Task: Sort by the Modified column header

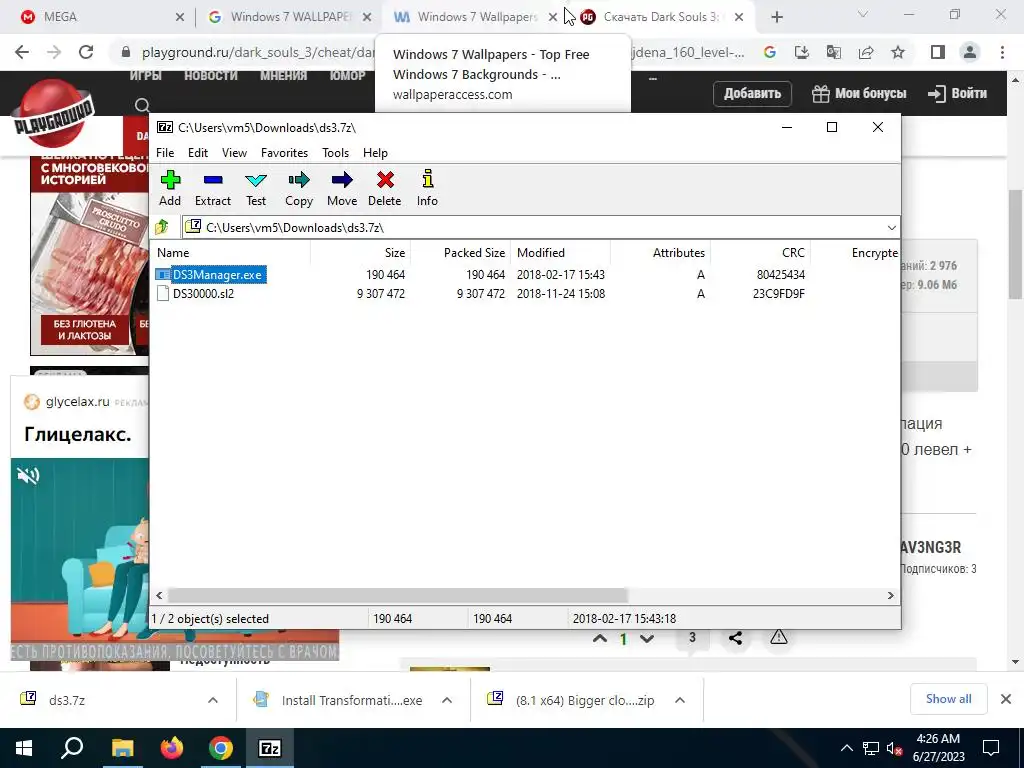Action: coord(560,253)
